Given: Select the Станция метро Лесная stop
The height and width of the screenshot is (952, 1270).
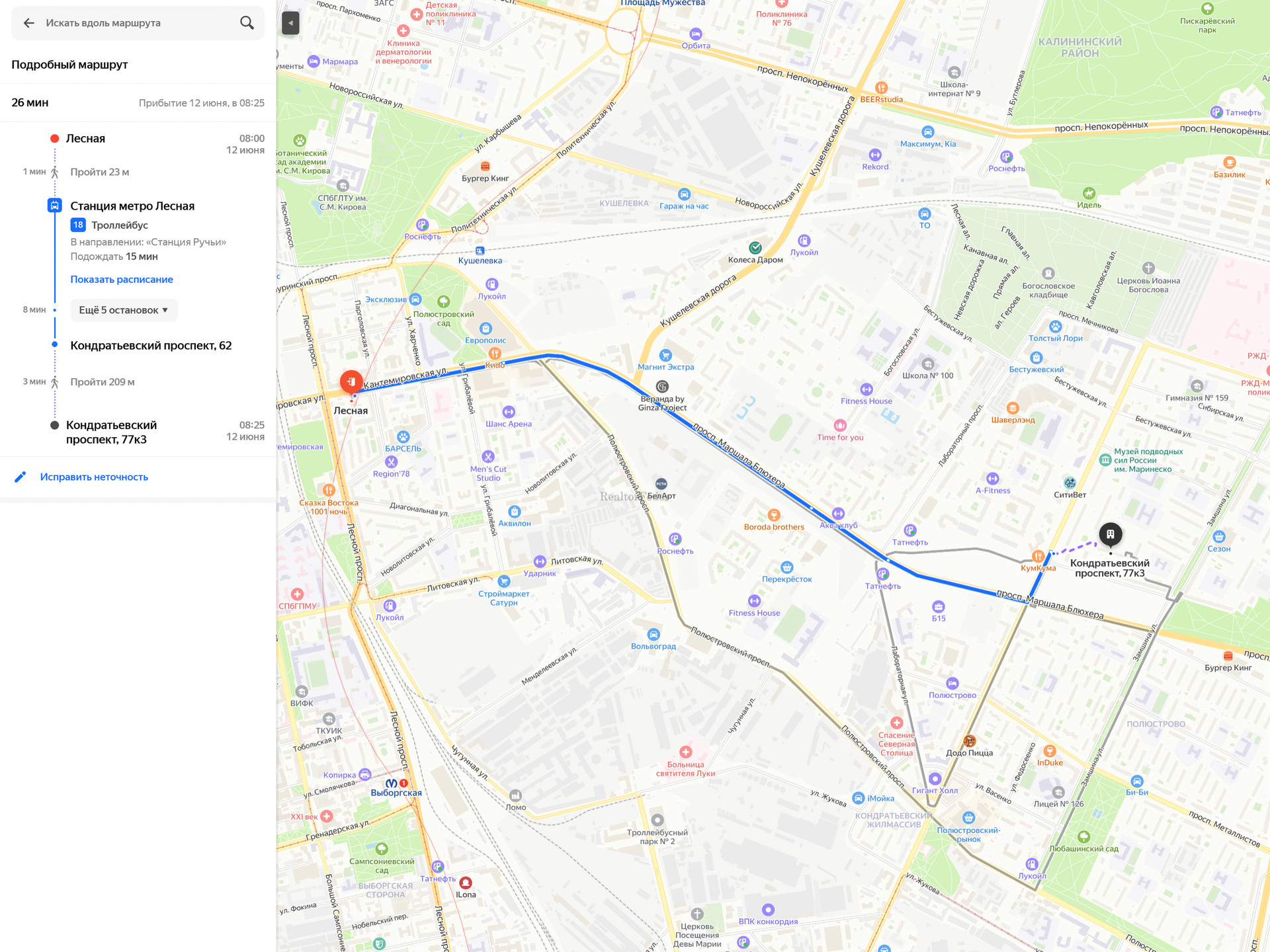Looking at the screenshot, I should pyautogui.click(x=132, y=206).
